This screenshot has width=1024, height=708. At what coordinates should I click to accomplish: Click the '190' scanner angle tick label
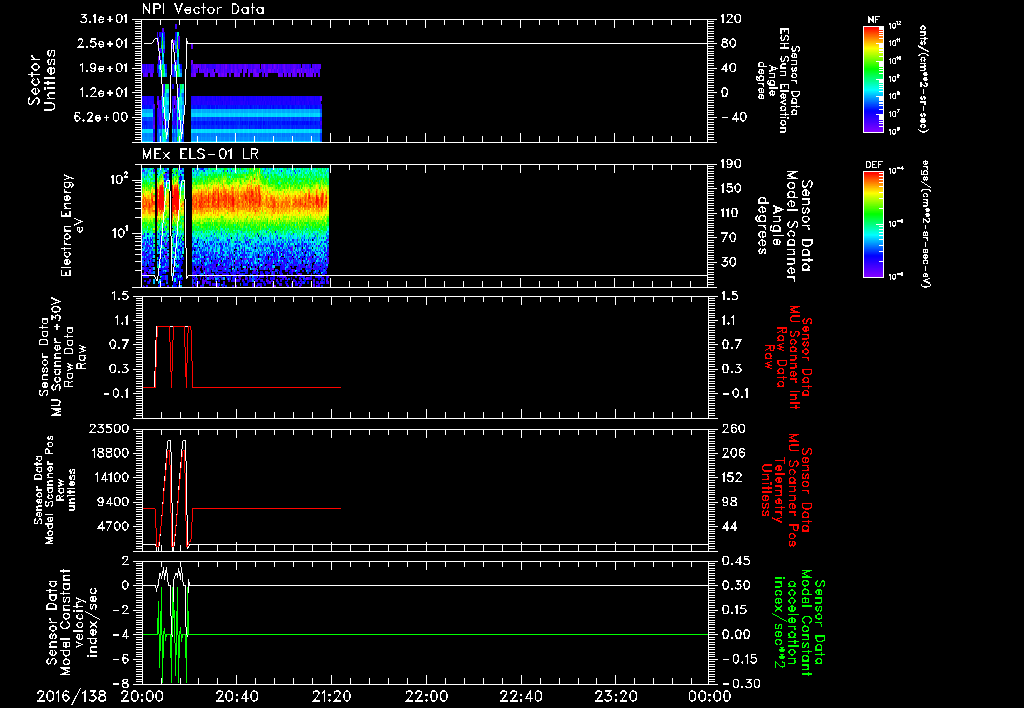click(x=731, y=164)
